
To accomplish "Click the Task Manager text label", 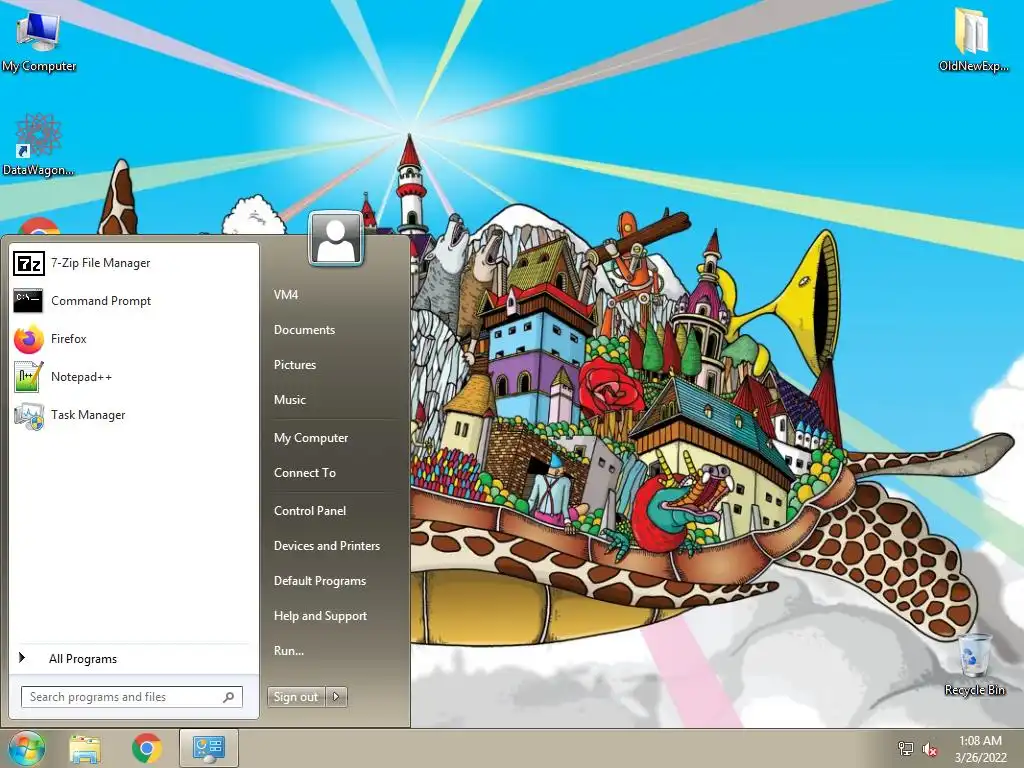I will tap(88, 415).
